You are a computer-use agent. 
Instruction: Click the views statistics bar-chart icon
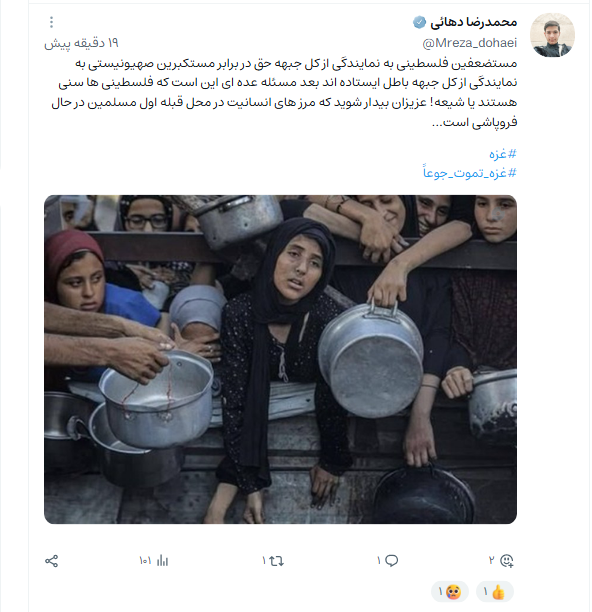162,561
